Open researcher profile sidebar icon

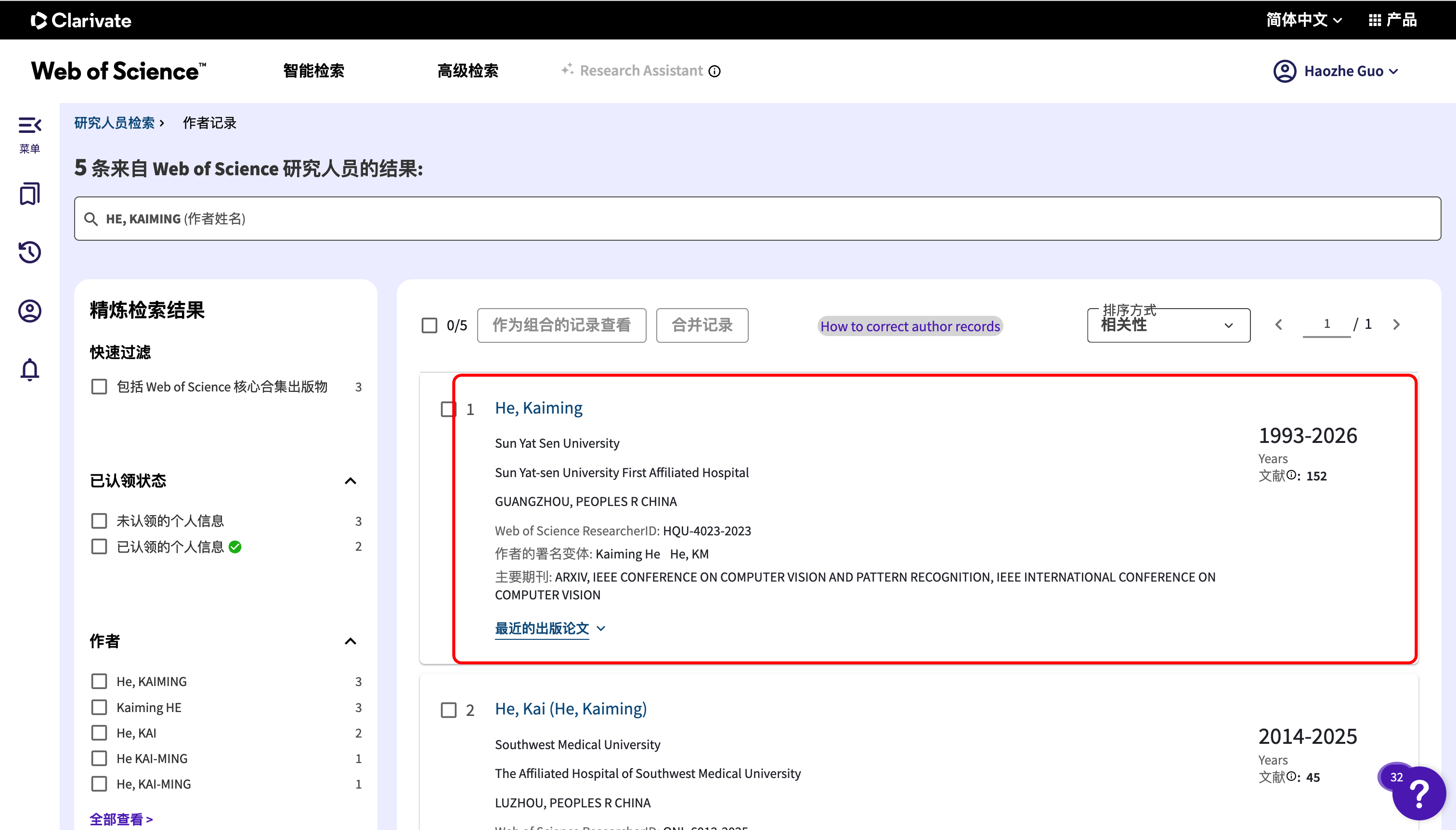tap(30, 311)
